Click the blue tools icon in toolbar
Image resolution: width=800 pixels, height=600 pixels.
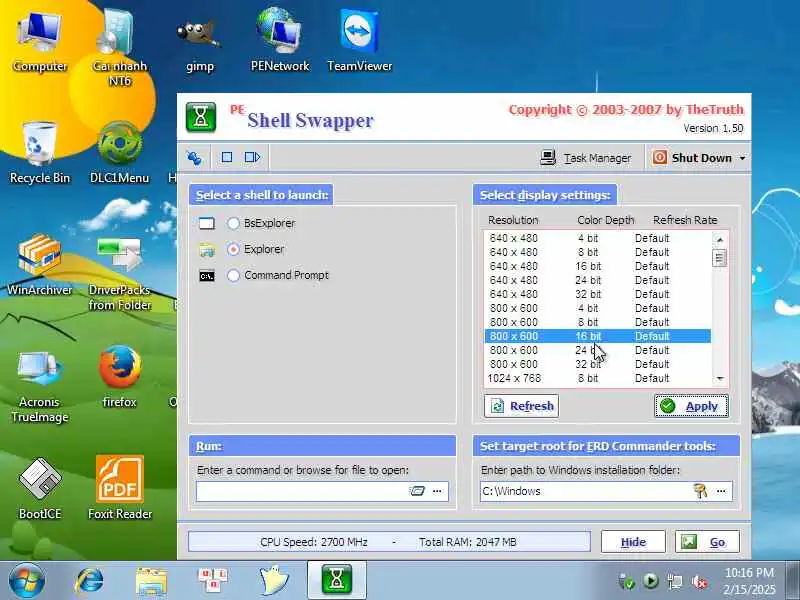click(x=194, y=158)
